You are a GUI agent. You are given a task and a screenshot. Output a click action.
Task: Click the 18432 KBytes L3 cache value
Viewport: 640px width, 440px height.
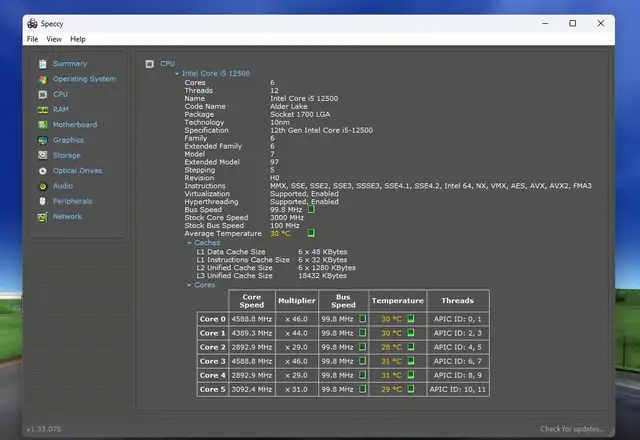coord(322,276)
